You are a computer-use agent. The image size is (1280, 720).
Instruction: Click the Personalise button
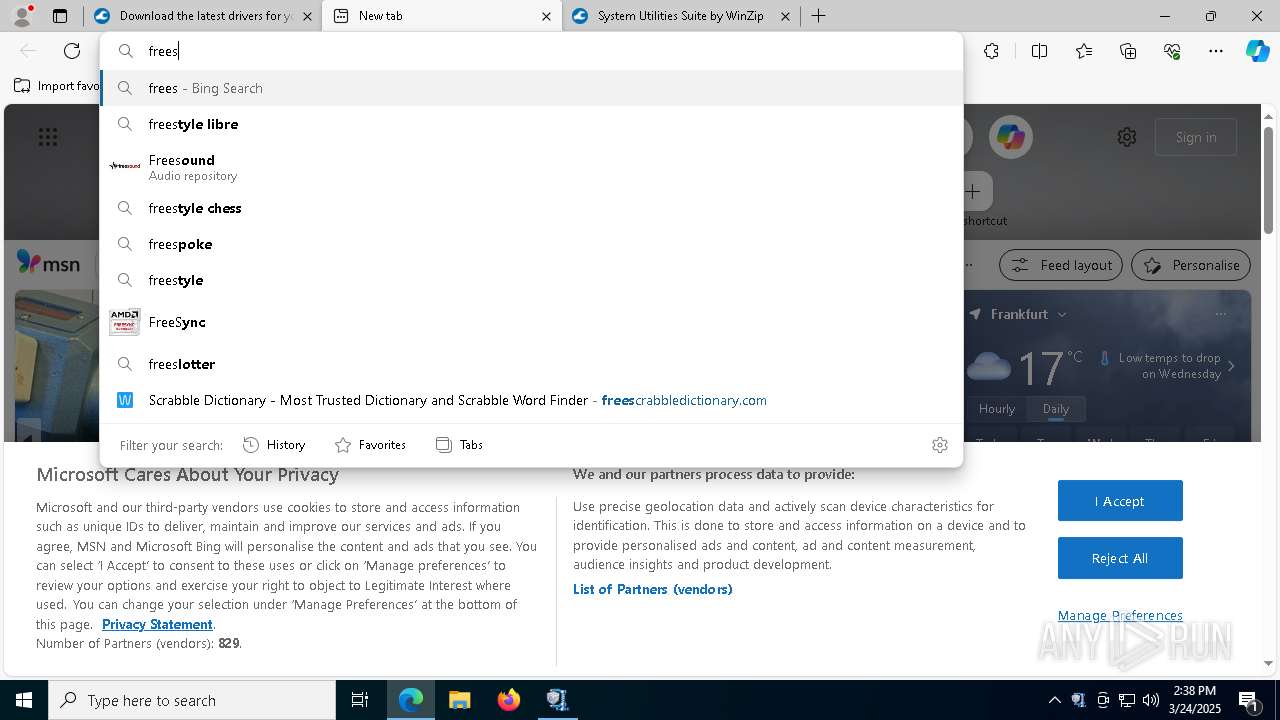[x=1191, y=265]
